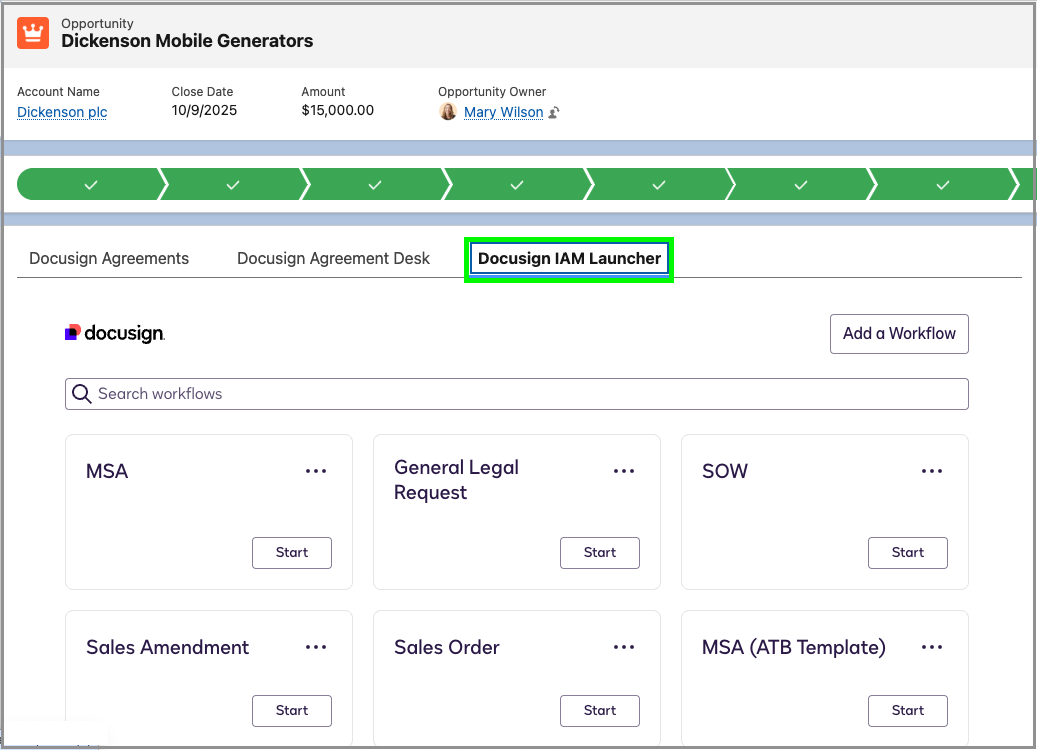Open the SOW card three-dot menu

pos(932,471)
